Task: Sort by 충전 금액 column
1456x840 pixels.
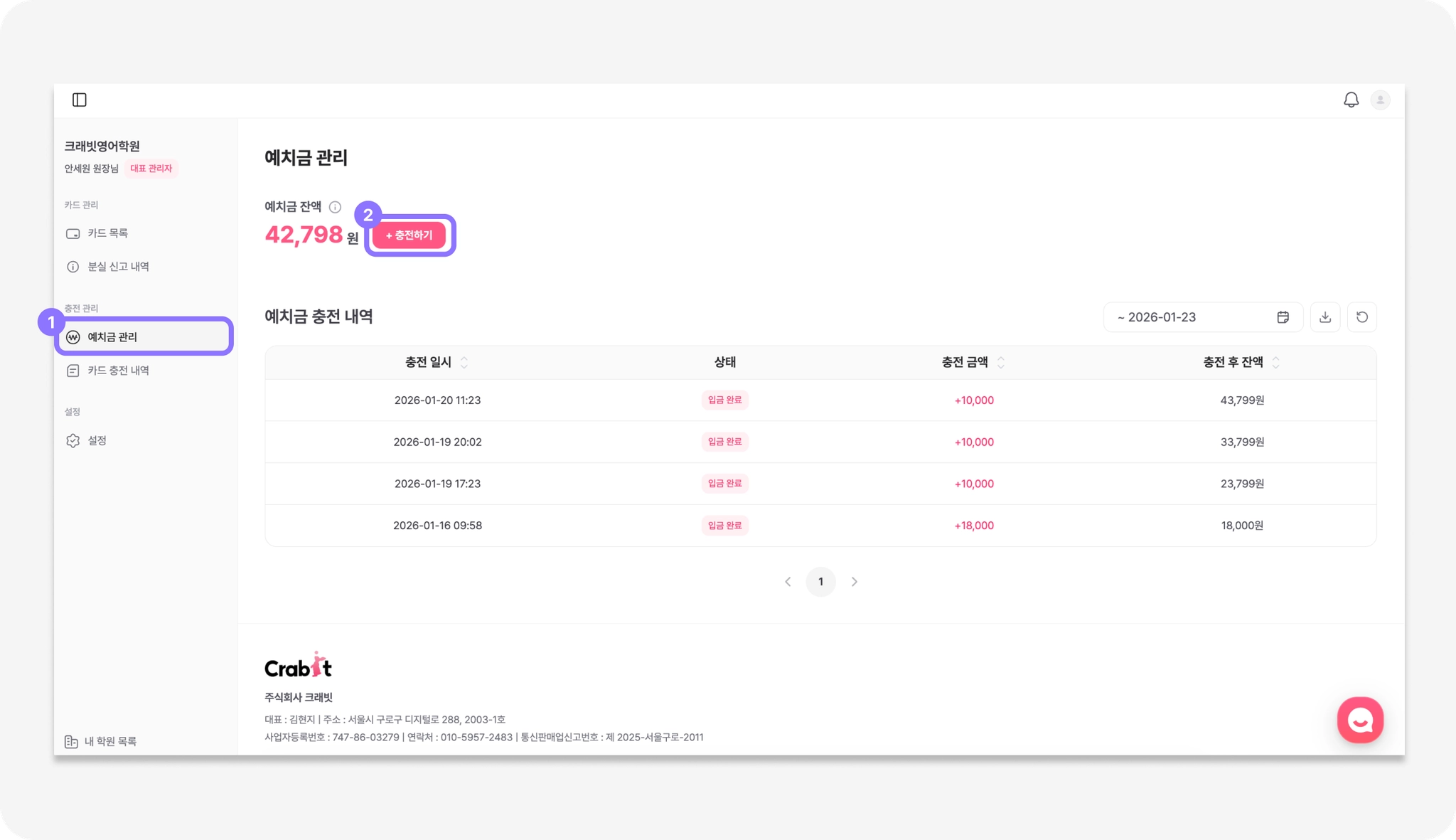Action: 1001,363
